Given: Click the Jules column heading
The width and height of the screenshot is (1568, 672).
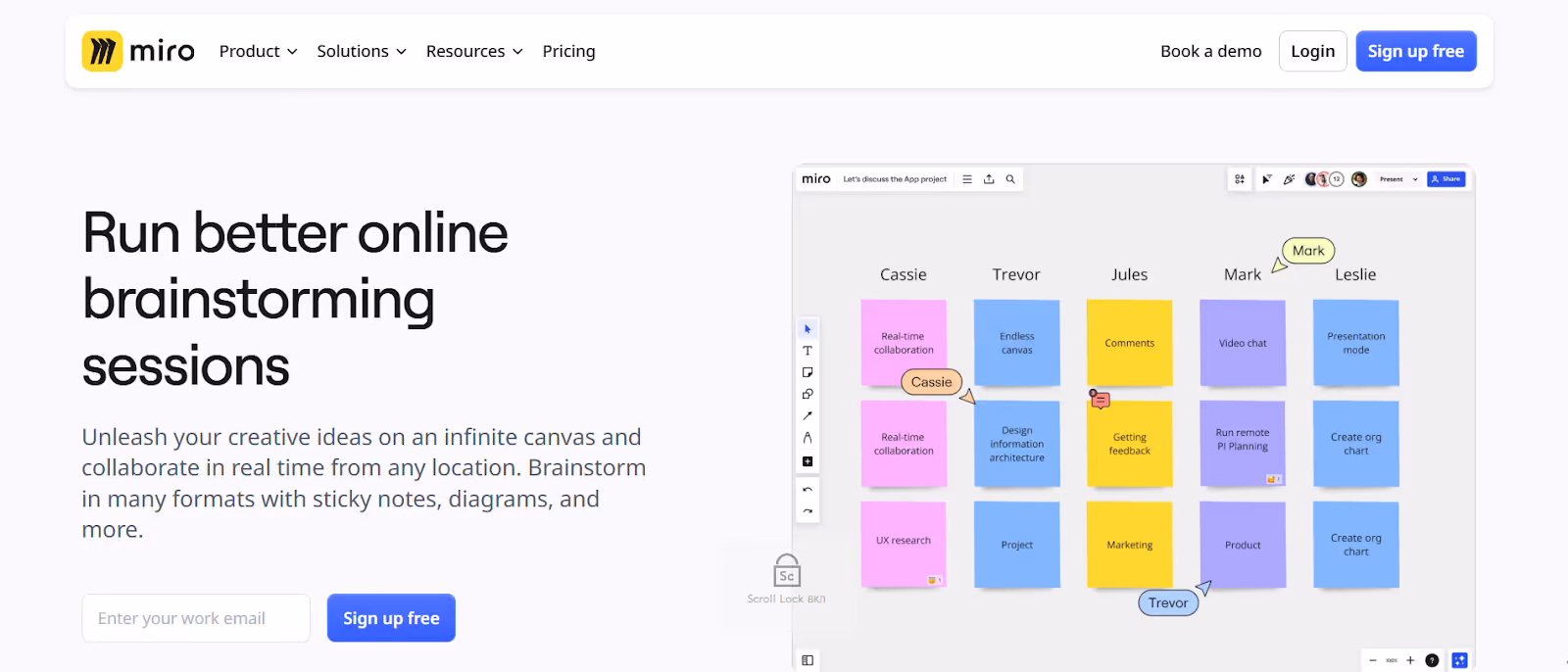Looking at the screenshot, I should 1129,274.
